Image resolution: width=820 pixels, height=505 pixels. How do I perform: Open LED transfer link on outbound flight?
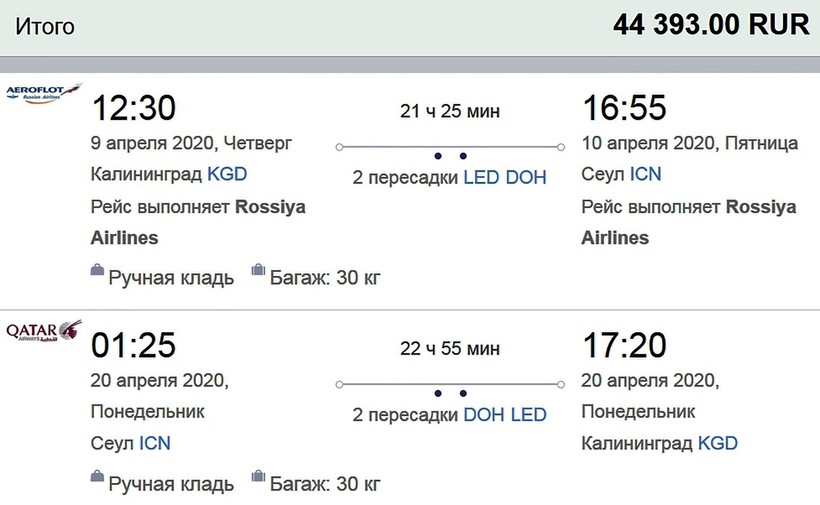482,177
